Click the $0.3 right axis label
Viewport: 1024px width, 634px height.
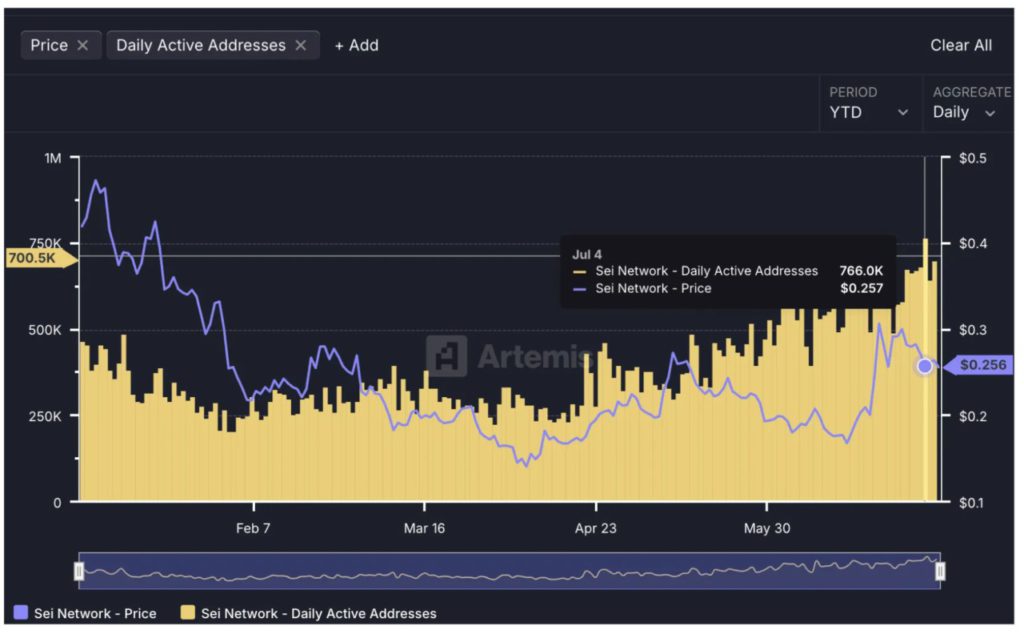pos(972,330)
